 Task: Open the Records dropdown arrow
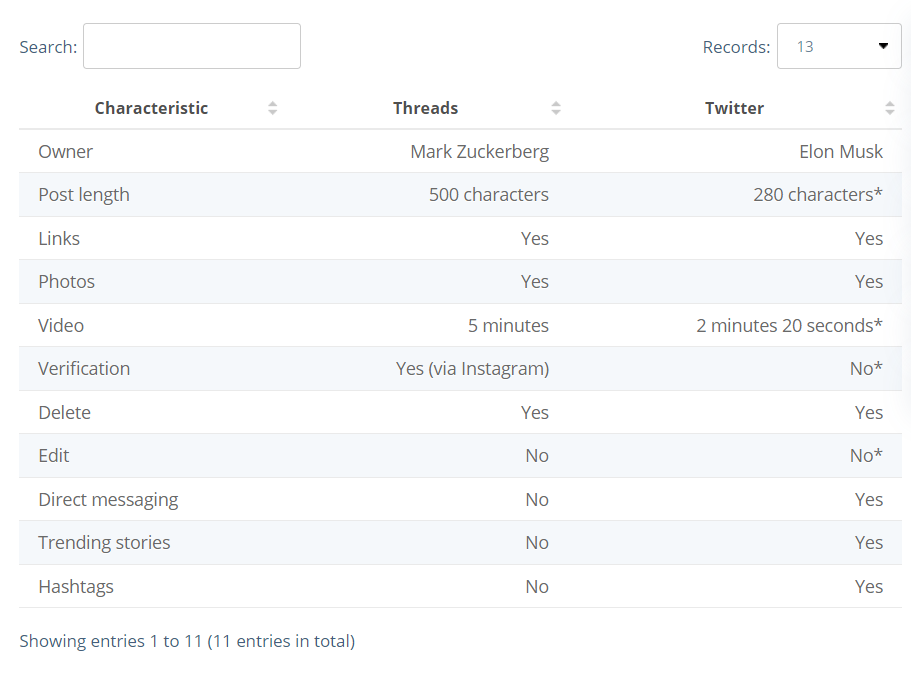pyautogui.click(x=883, y=46)
